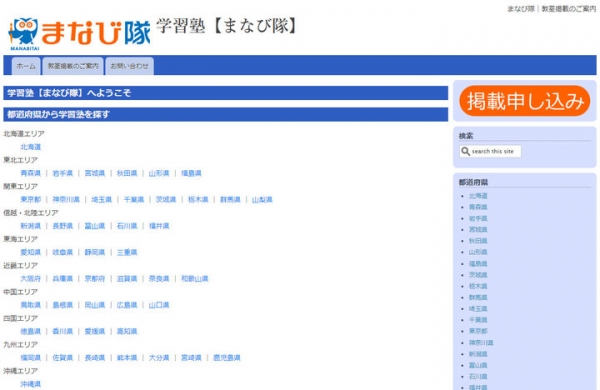Viewport: 600px width, 390px height.
Task: Open 福島県 link under 東北エリア
Action: pos(191,173)
